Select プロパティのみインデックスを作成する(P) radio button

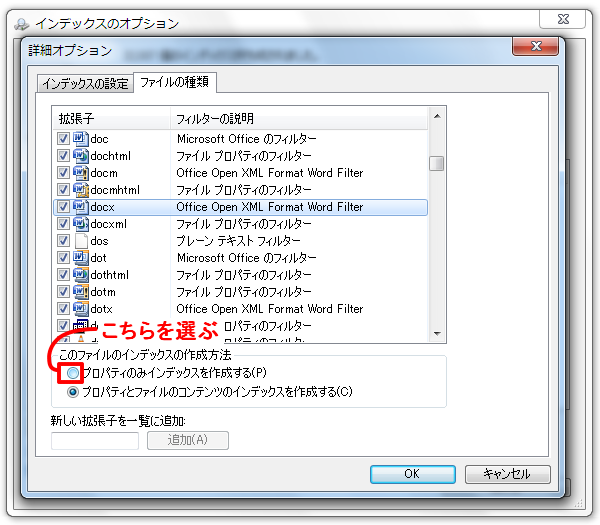(x=73, y=373)
